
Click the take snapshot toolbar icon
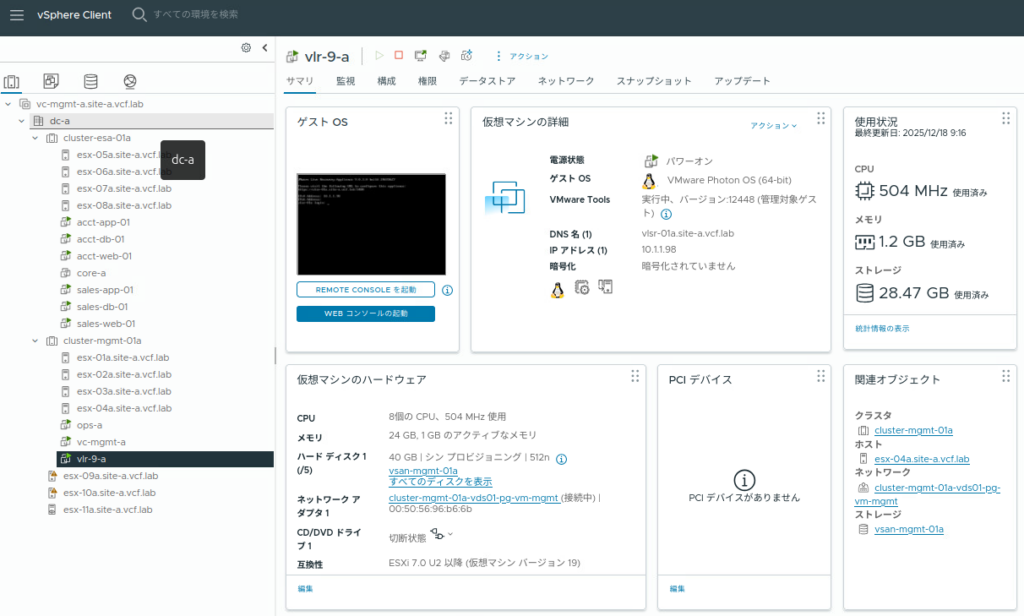click(x=466, y=56)
